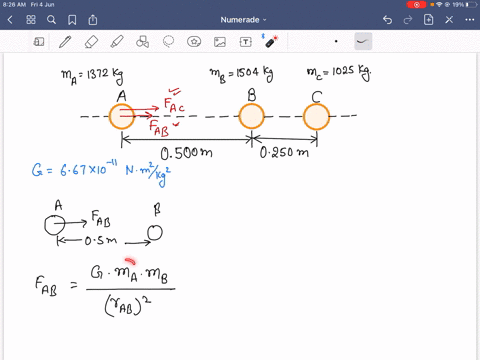Toggle the read-only/zoom window tool
Viewport: 480px width, 360px height.
tap(39, 42)
